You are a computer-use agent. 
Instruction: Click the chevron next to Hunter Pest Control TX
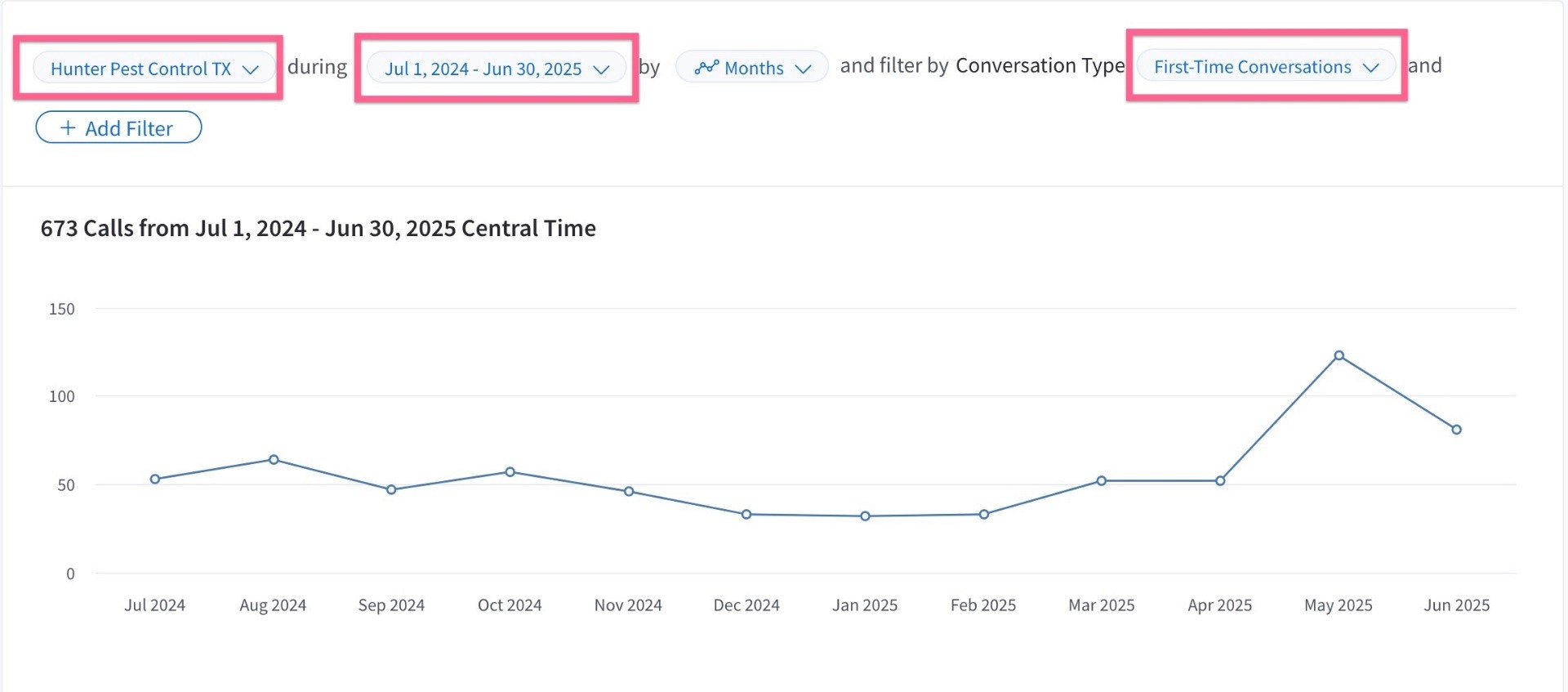[x=251, y=69]
